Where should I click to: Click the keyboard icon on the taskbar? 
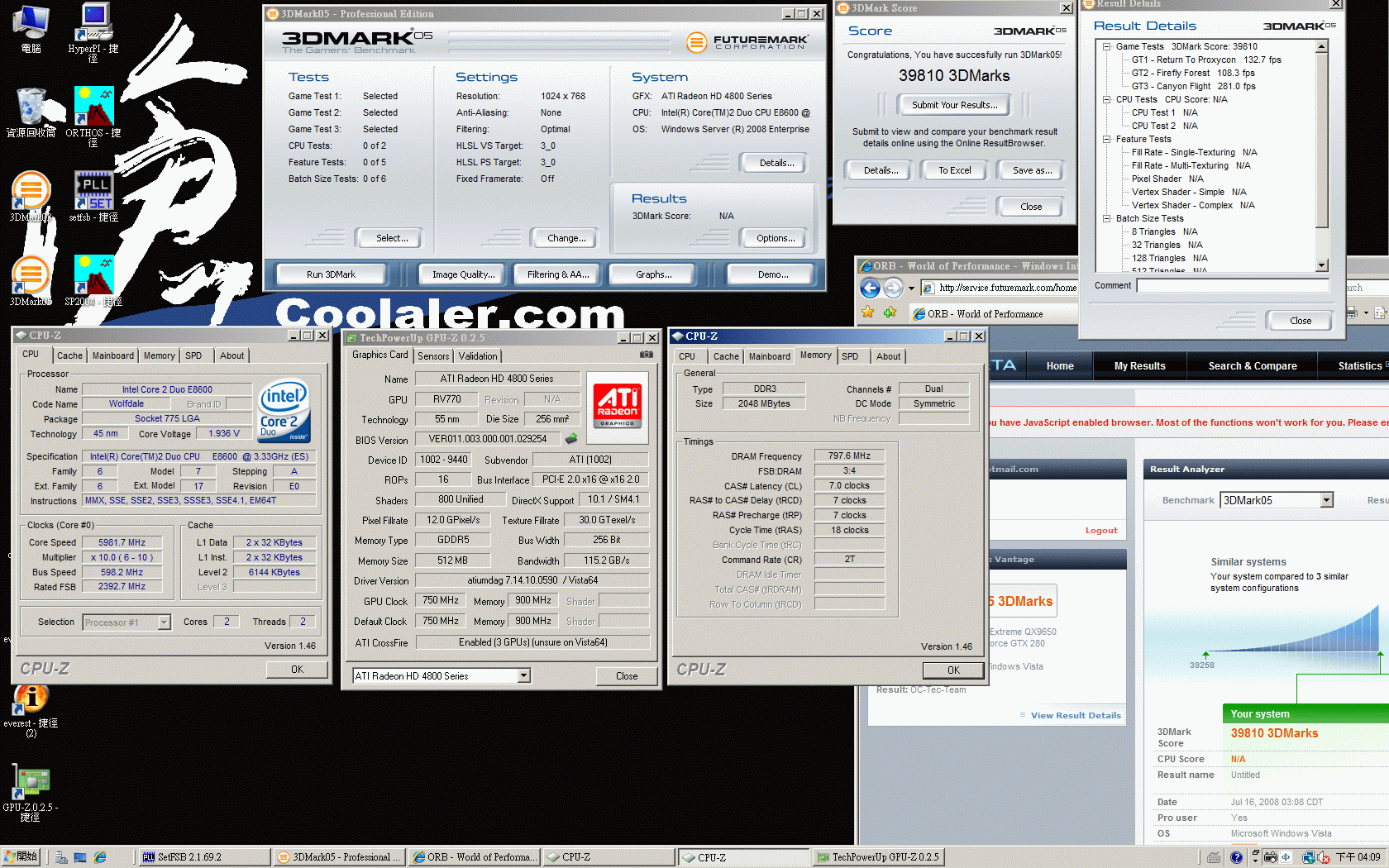pos(1214,857)
